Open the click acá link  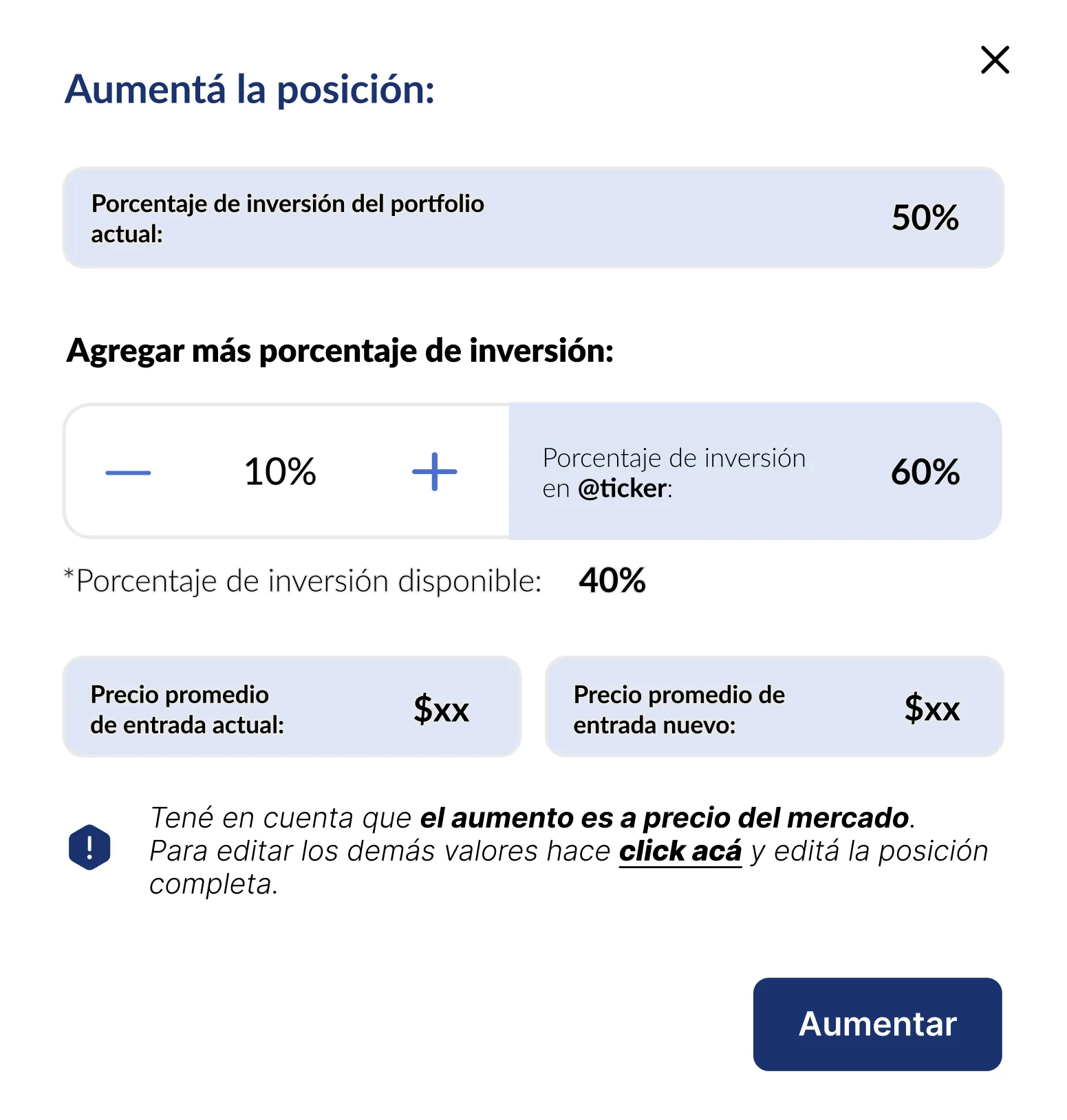point(681,850)
